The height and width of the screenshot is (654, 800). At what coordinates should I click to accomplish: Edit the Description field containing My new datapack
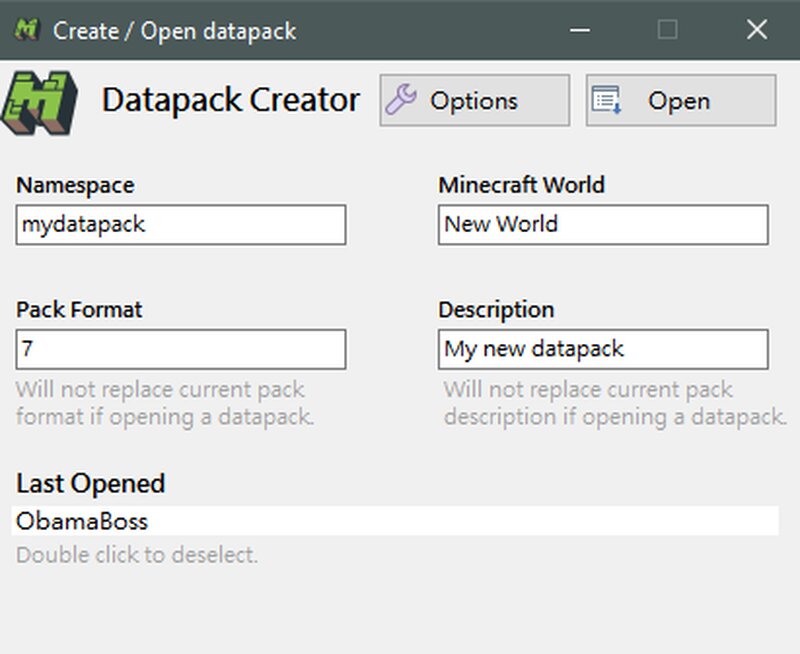pyautogui.click(x=603, y=349)
